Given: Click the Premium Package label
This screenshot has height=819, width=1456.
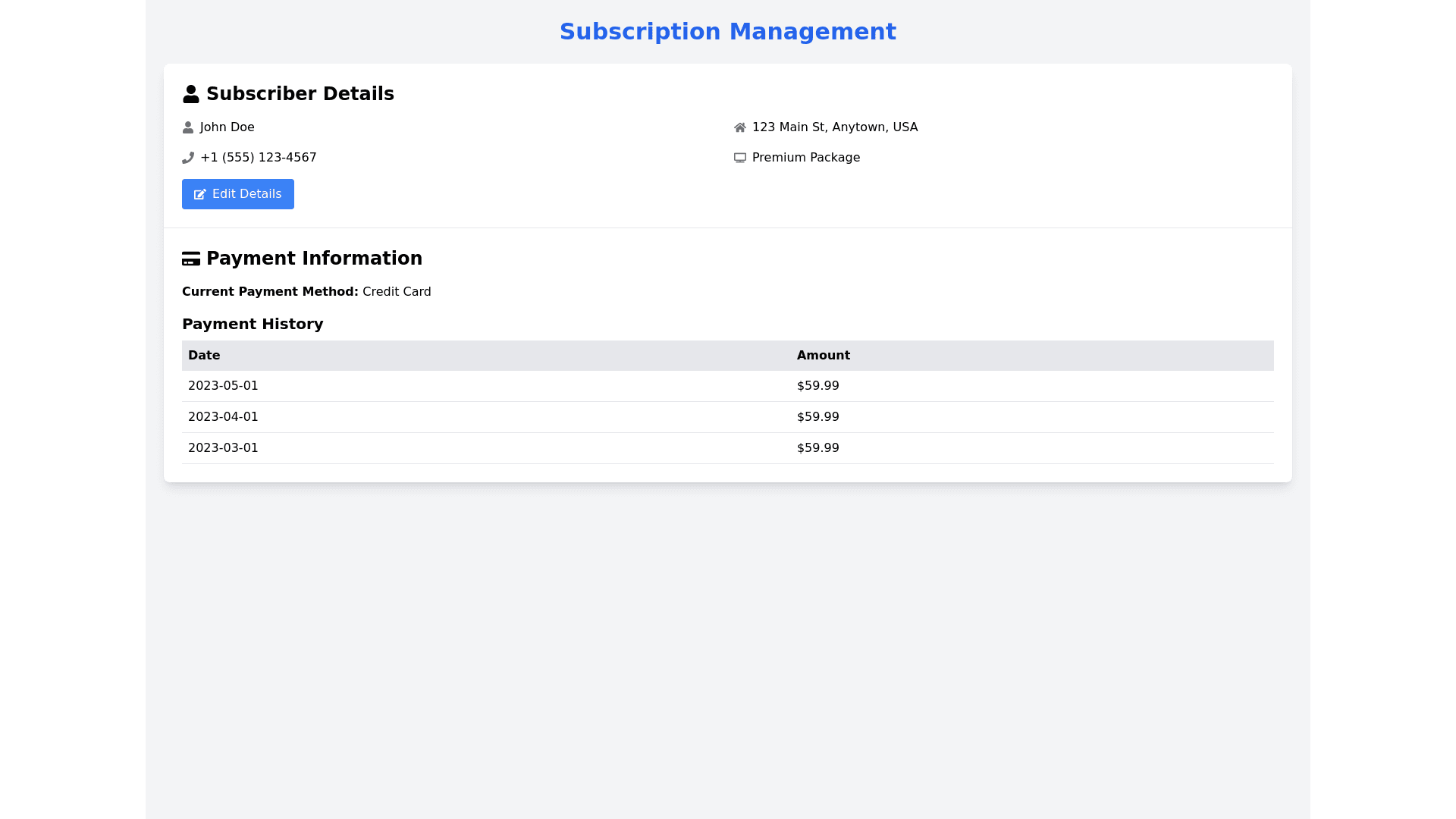Looking at the screenshot, I should [805, 158].
